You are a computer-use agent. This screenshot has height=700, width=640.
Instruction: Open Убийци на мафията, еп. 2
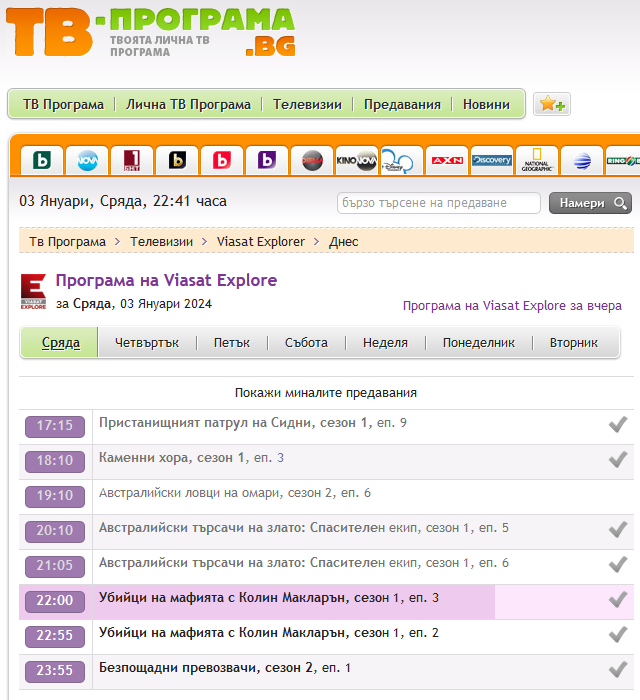(x=269, y=633)
